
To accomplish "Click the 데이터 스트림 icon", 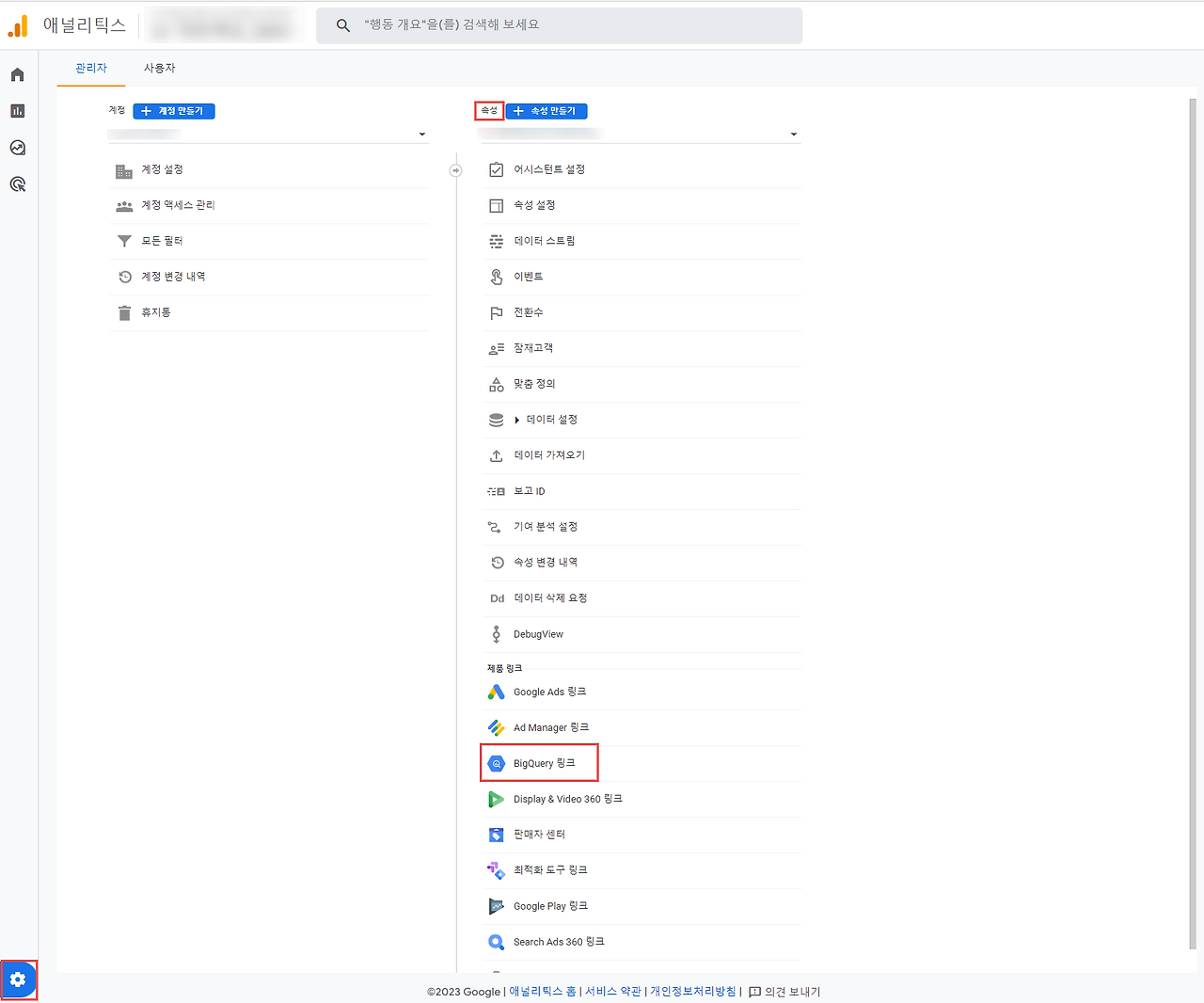I will pyautogui.click(x=497, y=242).
